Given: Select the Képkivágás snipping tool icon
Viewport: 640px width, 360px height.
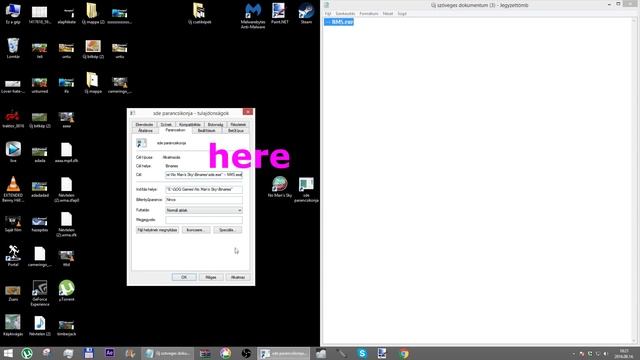Looking at the screenshot, I should pos(13,325).
